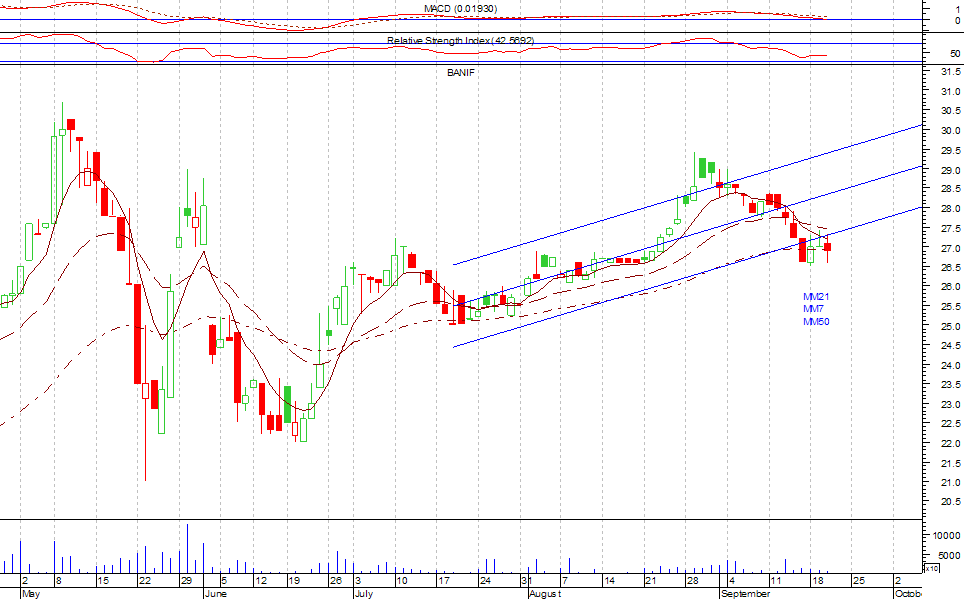Click the 22.0 price axis value
Viewport: 964px width, 599px height.
(950, 443)
